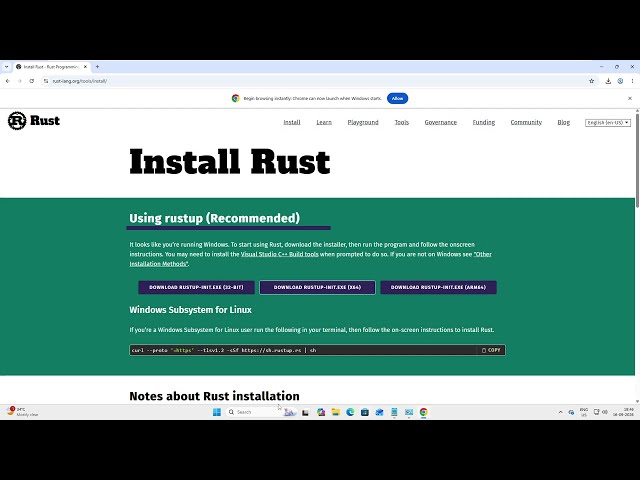Click the 'Install Rust' page title
The height and width of the screenshot is (480, 640).
[x=230, y=162]
